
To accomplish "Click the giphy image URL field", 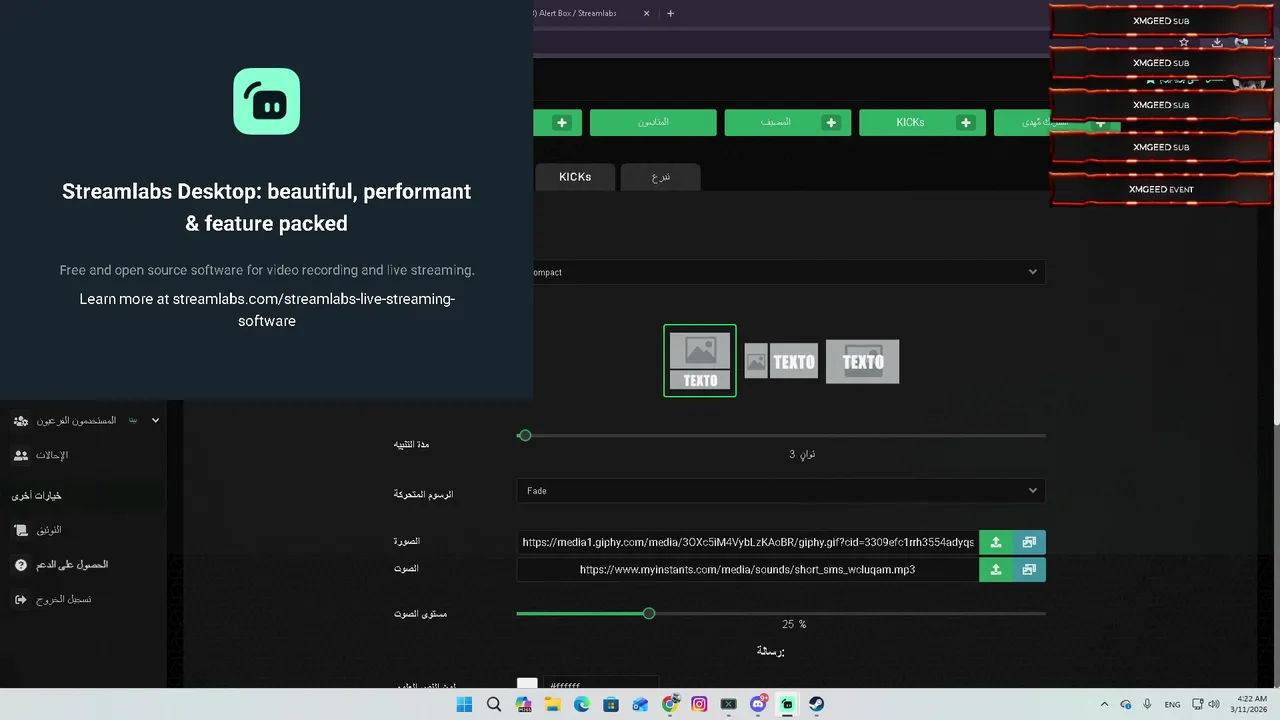I will [748, 542].
